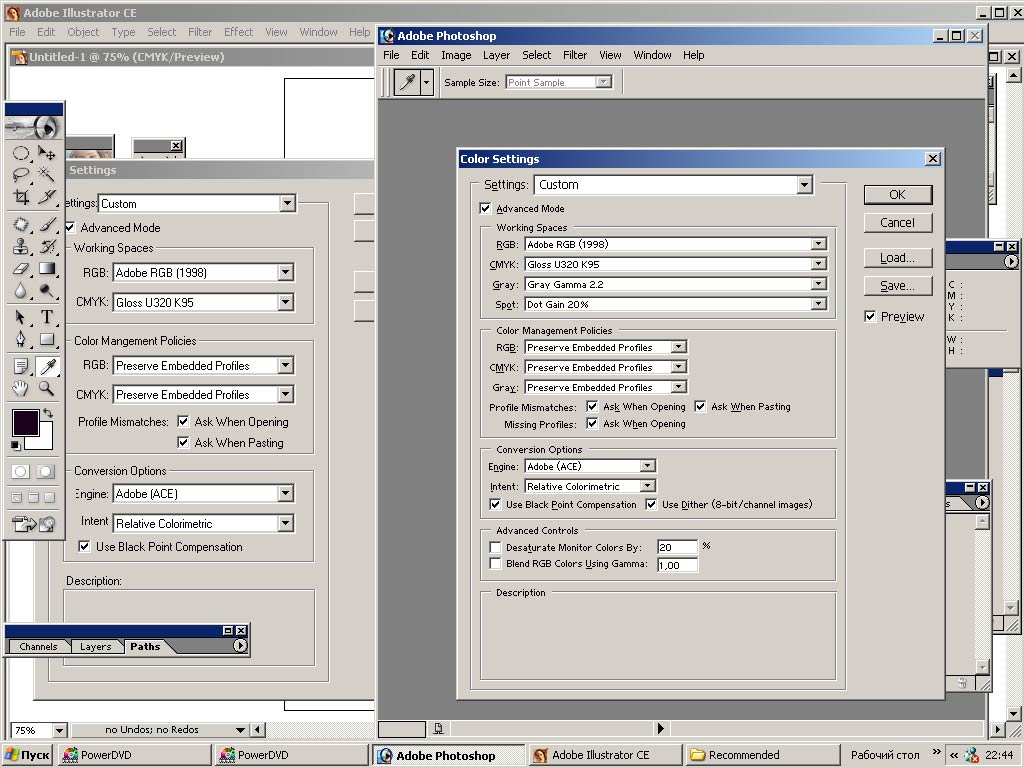Click the Jump to ImageReady icon
1024x768 pixels.
pos(33,524)
